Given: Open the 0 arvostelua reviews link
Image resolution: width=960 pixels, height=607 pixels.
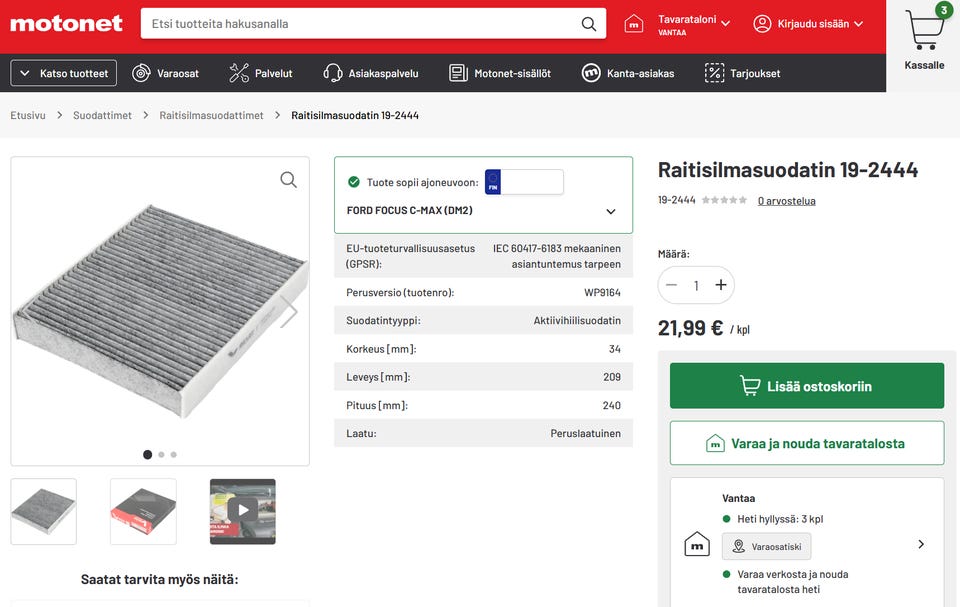Looking at the screenshot, I should (x=786, y=201).
